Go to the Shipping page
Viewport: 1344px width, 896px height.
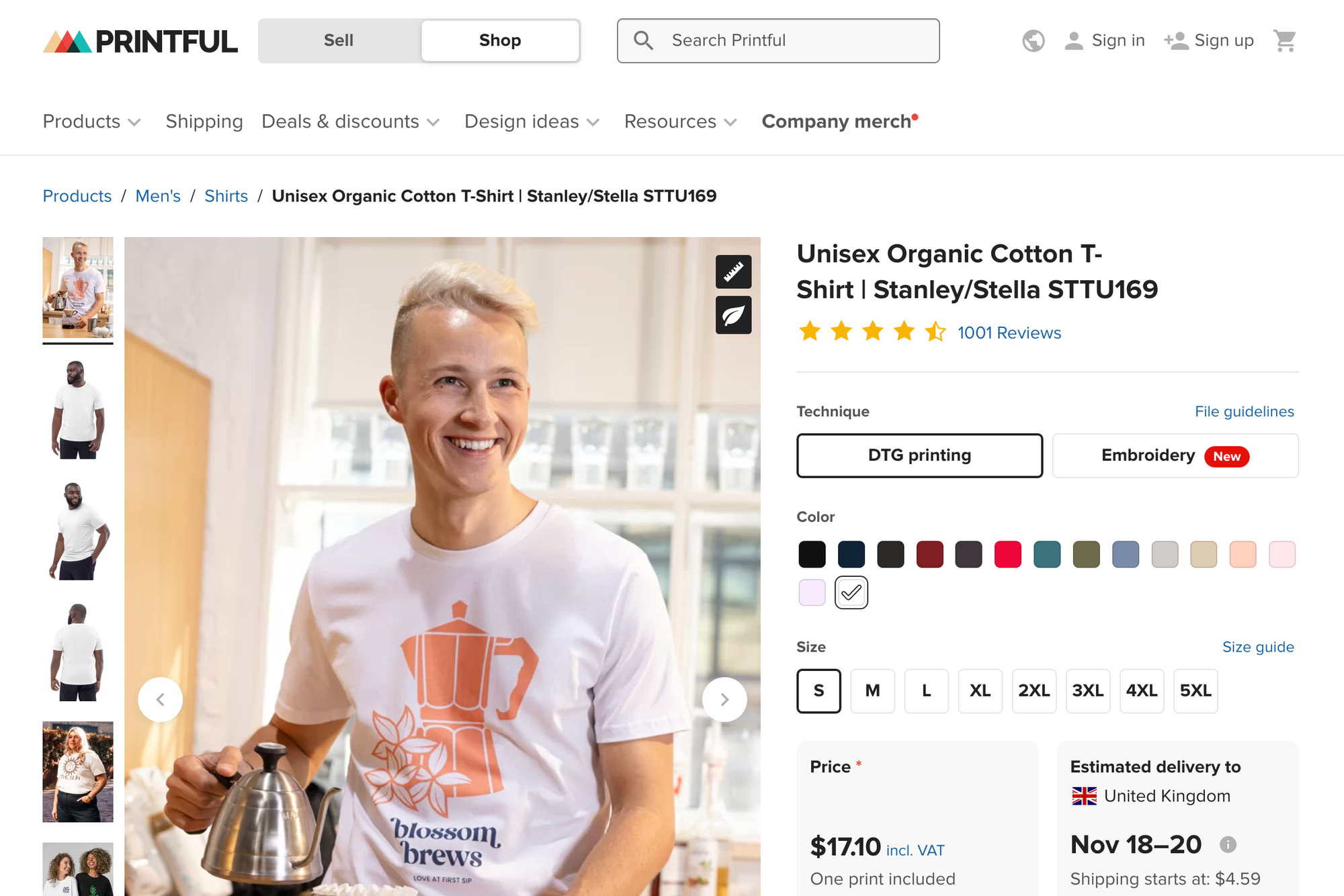204,122
